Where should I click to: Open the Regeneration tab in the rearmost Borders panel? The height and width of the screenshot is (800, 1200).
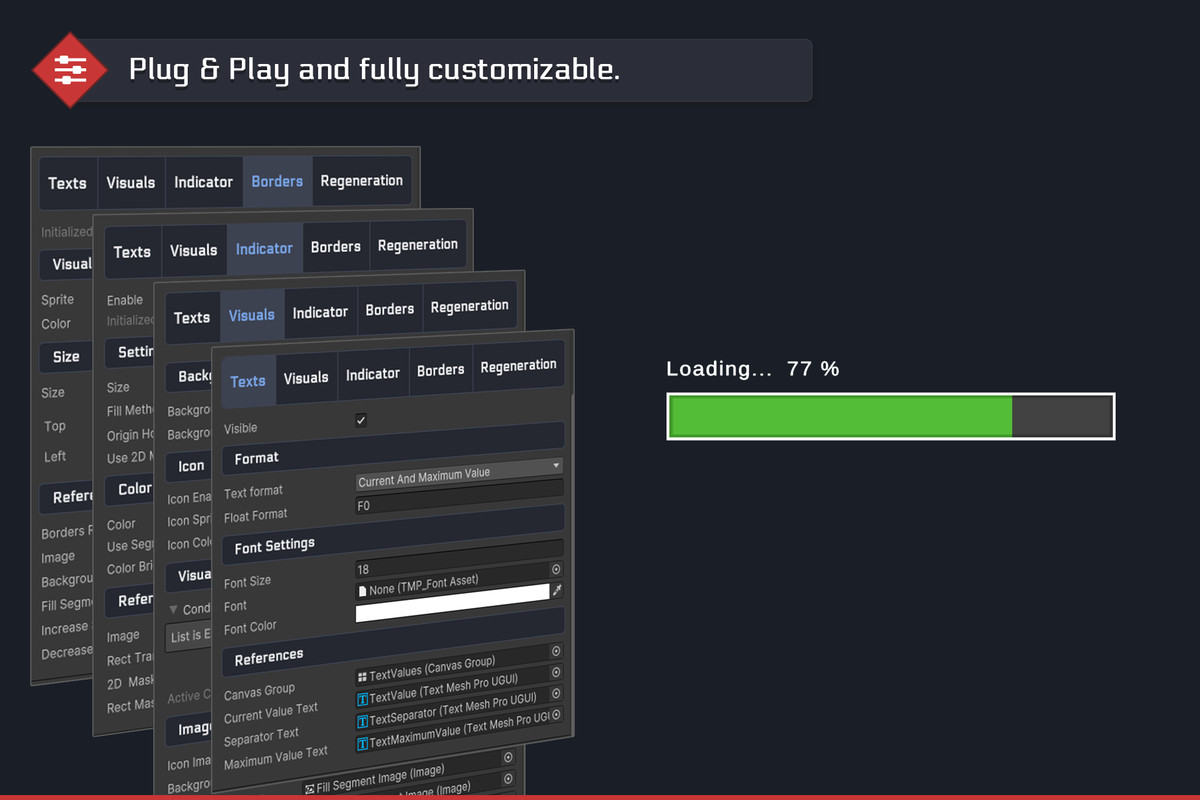point(362,181)
